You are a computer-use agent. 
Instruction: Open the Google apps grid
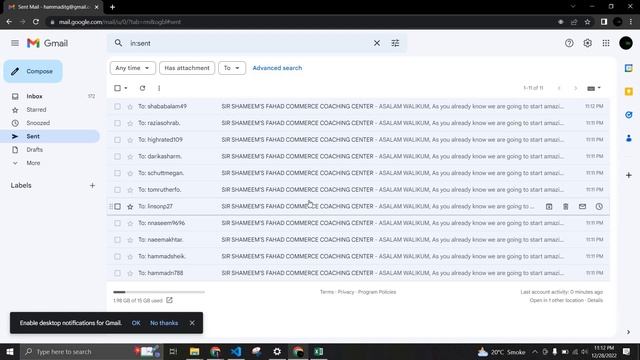coord(606,43)
